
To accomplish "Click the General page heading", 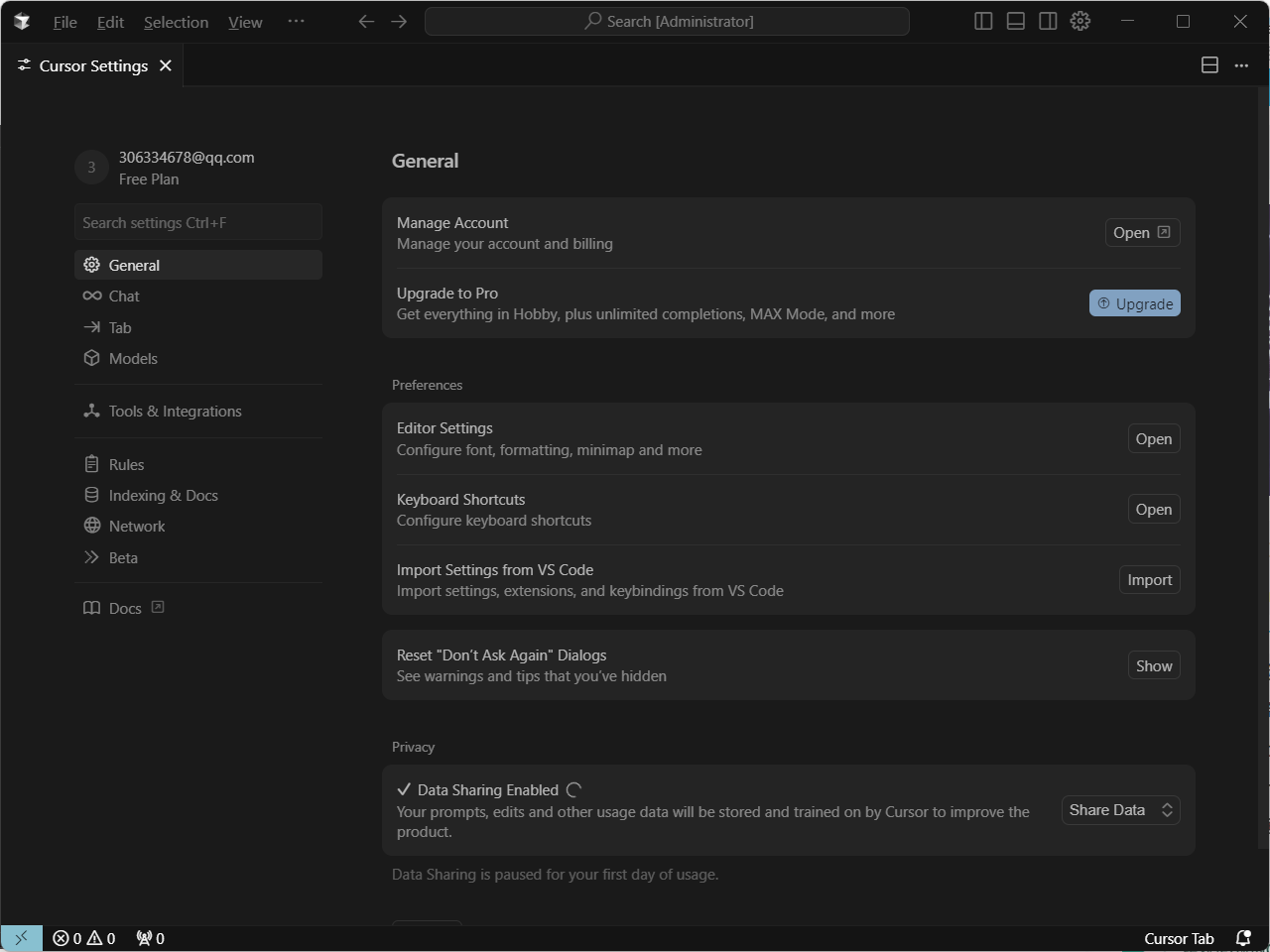I will [425, 161].
